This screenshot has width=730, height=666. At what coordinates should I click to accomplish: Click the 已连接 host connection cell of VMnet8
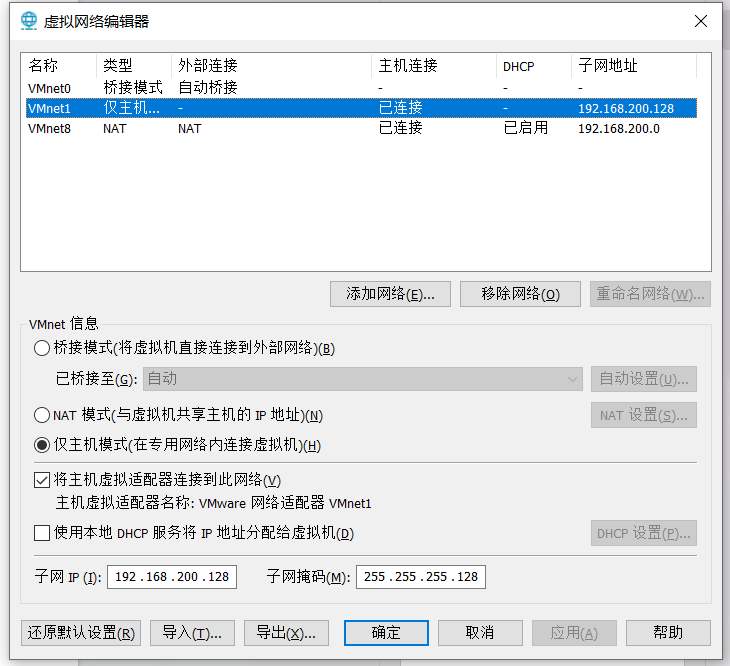point(400,128)
